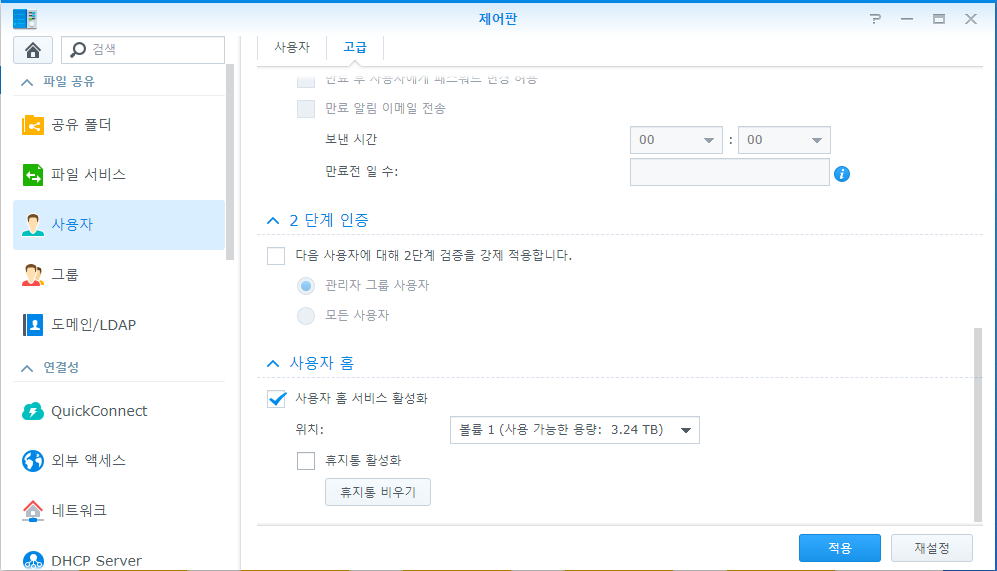The height and width of the screenshot is (571, 997).
Task: Open 파일 서비스 in the sidebar
Action: (x=119, y=175)
